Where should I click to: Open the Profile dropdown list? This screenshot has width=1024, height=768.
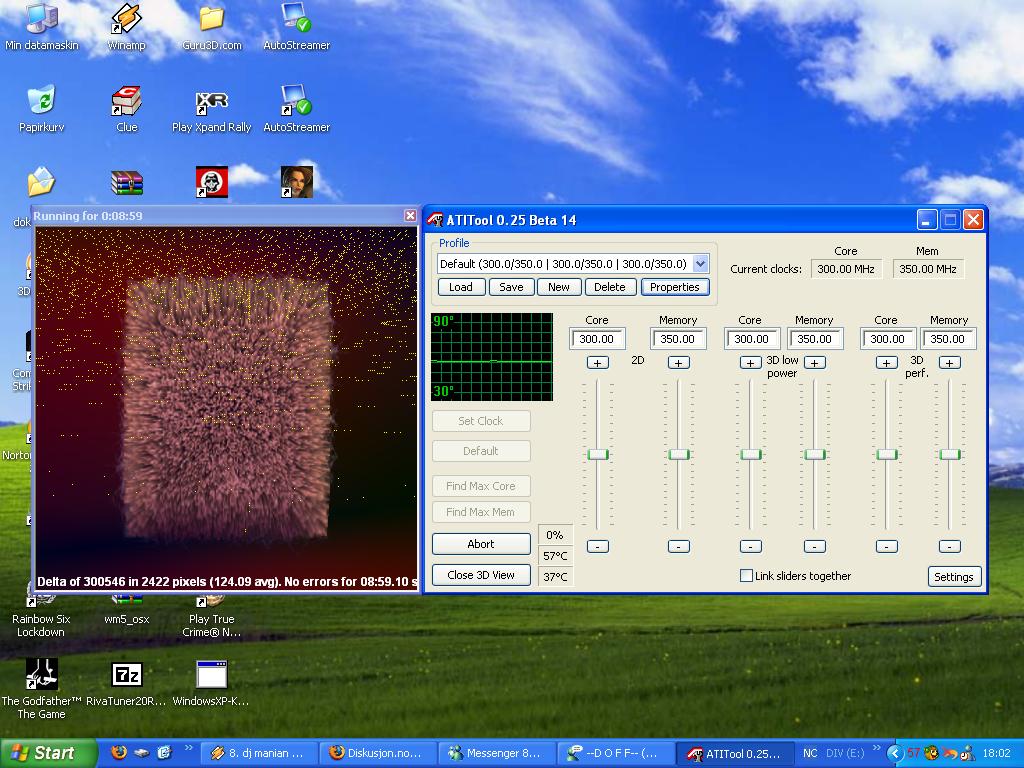[700, 264]
